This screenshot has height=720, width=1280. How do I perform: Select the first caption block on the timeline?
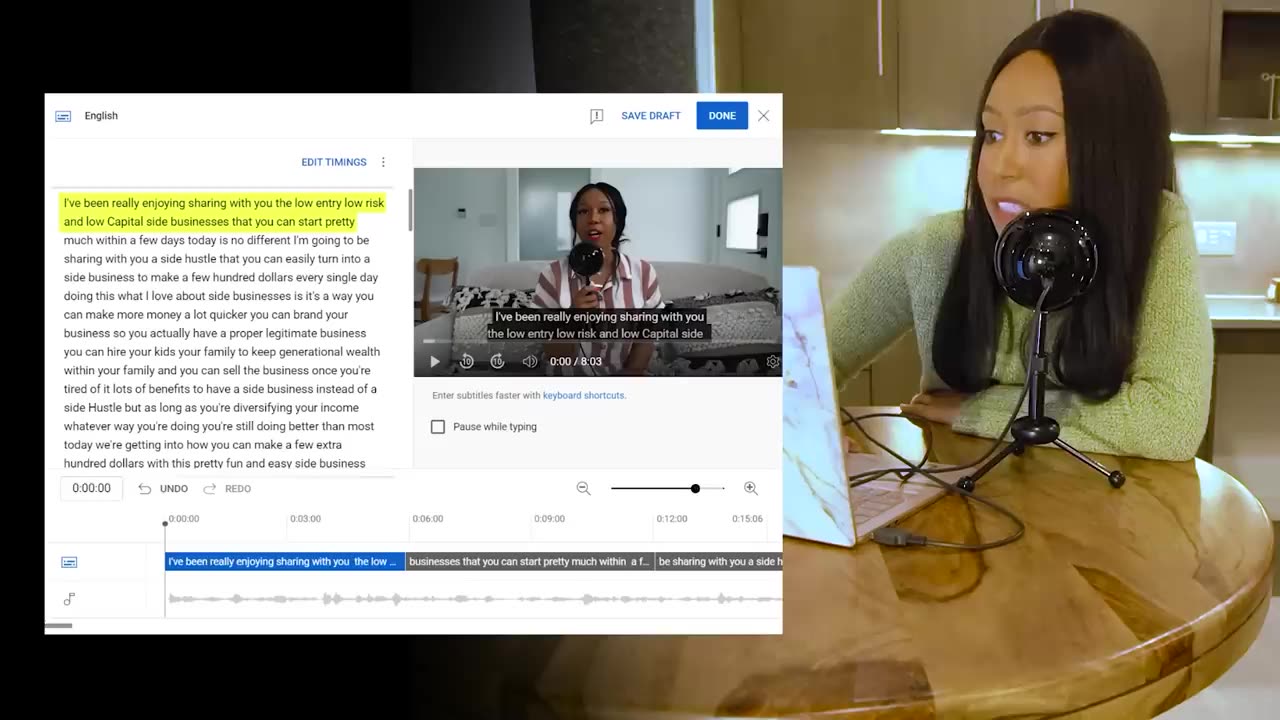[285, 562]
